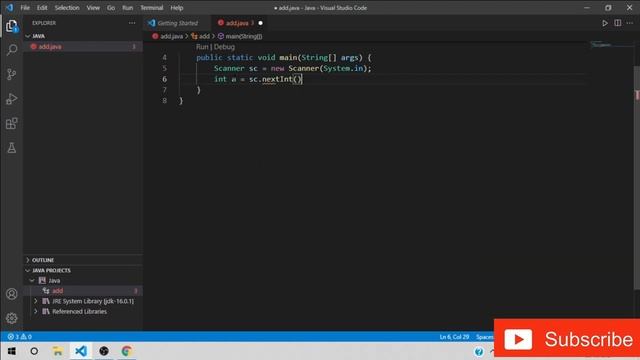
Task: Click the main method name on line 4
Action: [x=288, y=58]
